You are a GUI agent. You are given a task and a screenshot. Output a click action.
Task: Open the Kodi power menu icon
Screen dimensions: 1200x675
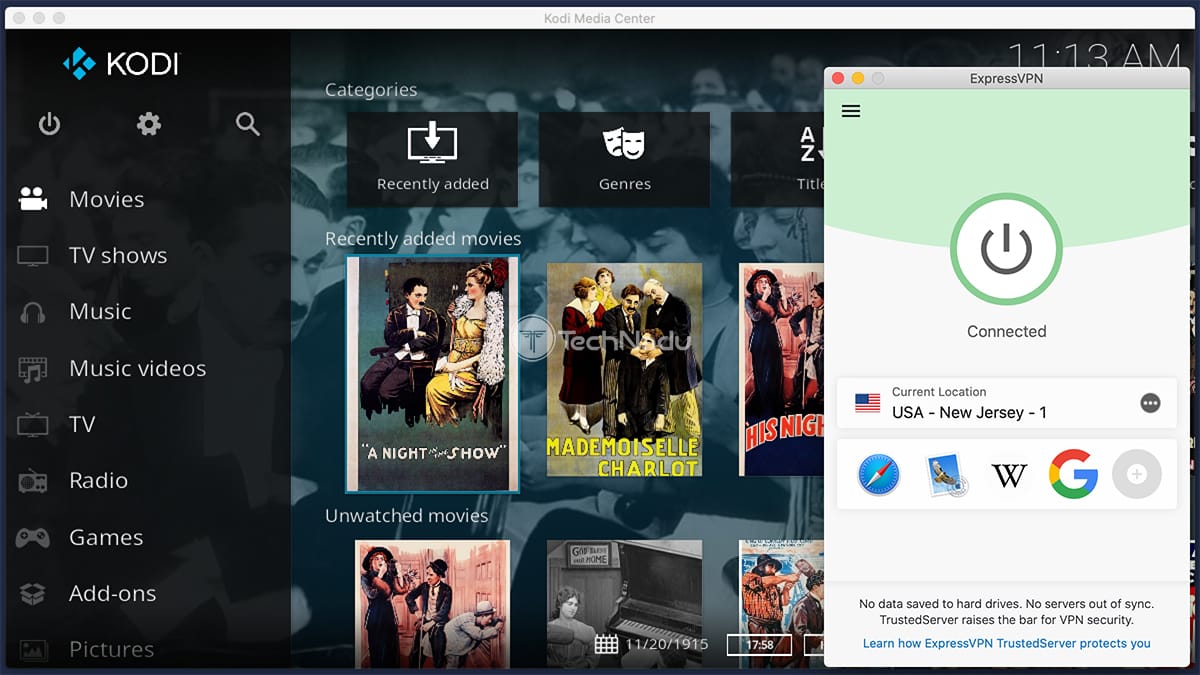coord(49,124)
